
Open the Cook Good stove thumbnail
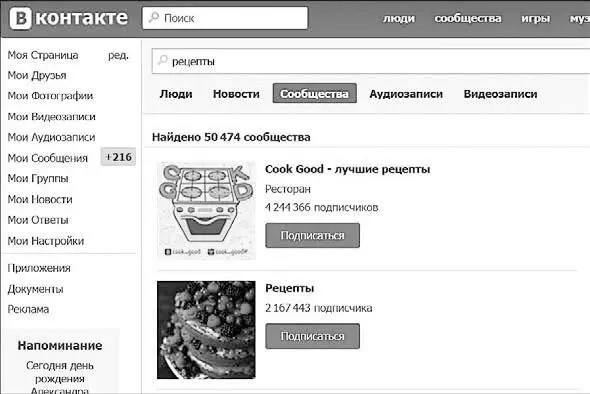pyautogui.click(x=206, y=211)
